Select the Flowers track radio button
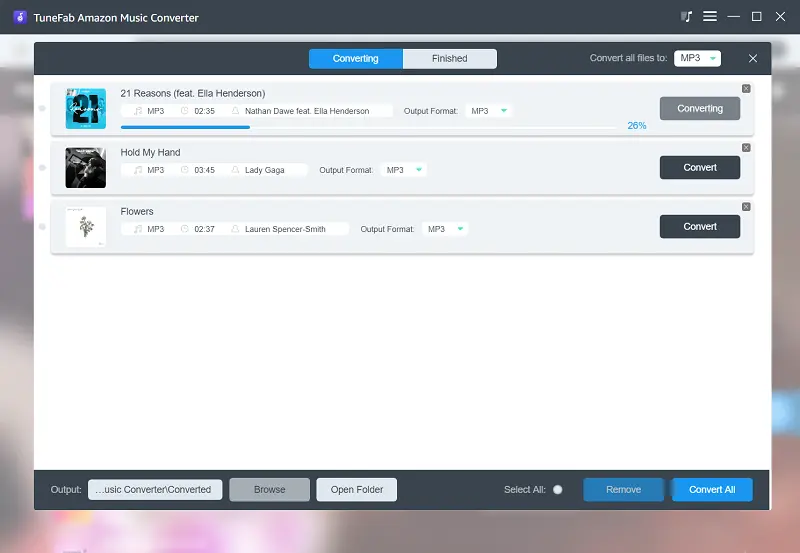The width and height of the screenshot is (800, 553). pyautogui.click(x=42, y=227)
